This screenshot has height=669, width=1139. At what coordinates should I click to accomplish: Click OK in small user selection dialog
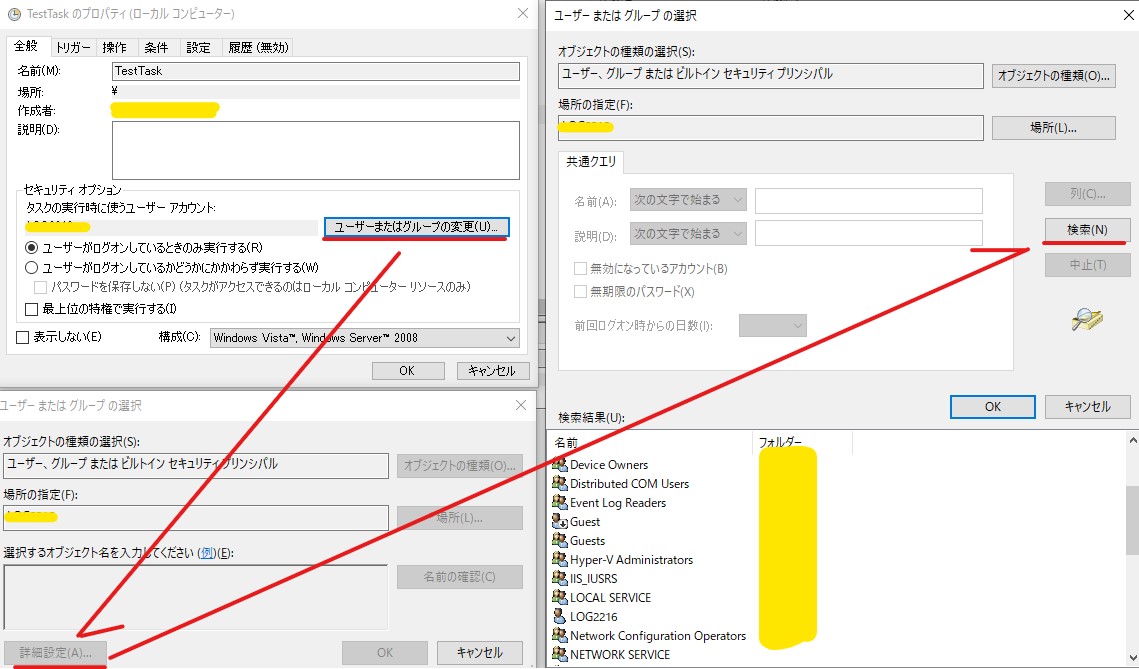click(385, 652)
